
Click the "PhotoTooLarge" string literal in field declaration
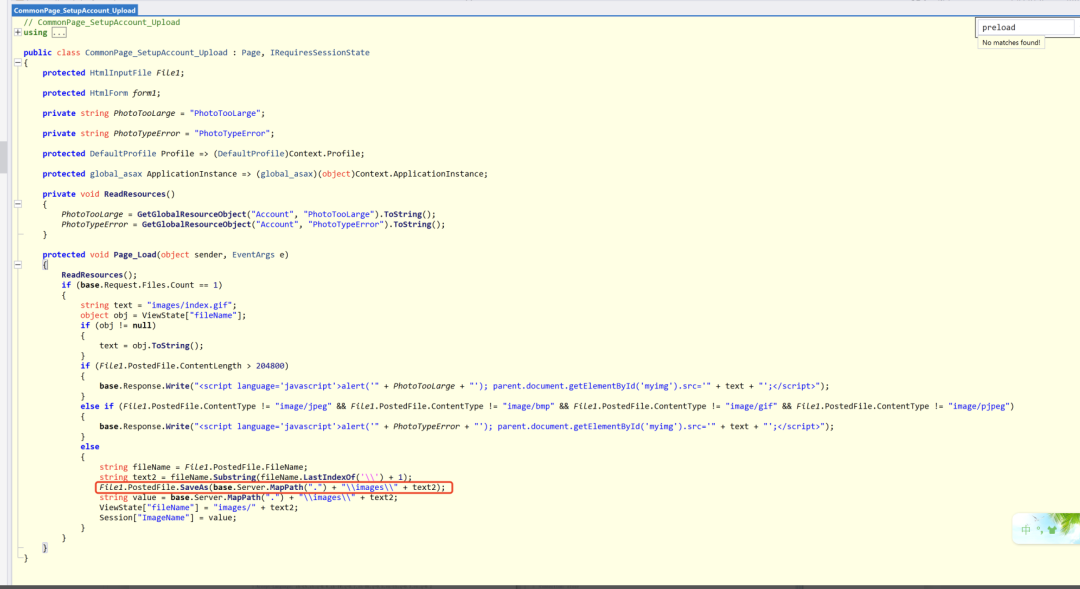click(225, 113)
